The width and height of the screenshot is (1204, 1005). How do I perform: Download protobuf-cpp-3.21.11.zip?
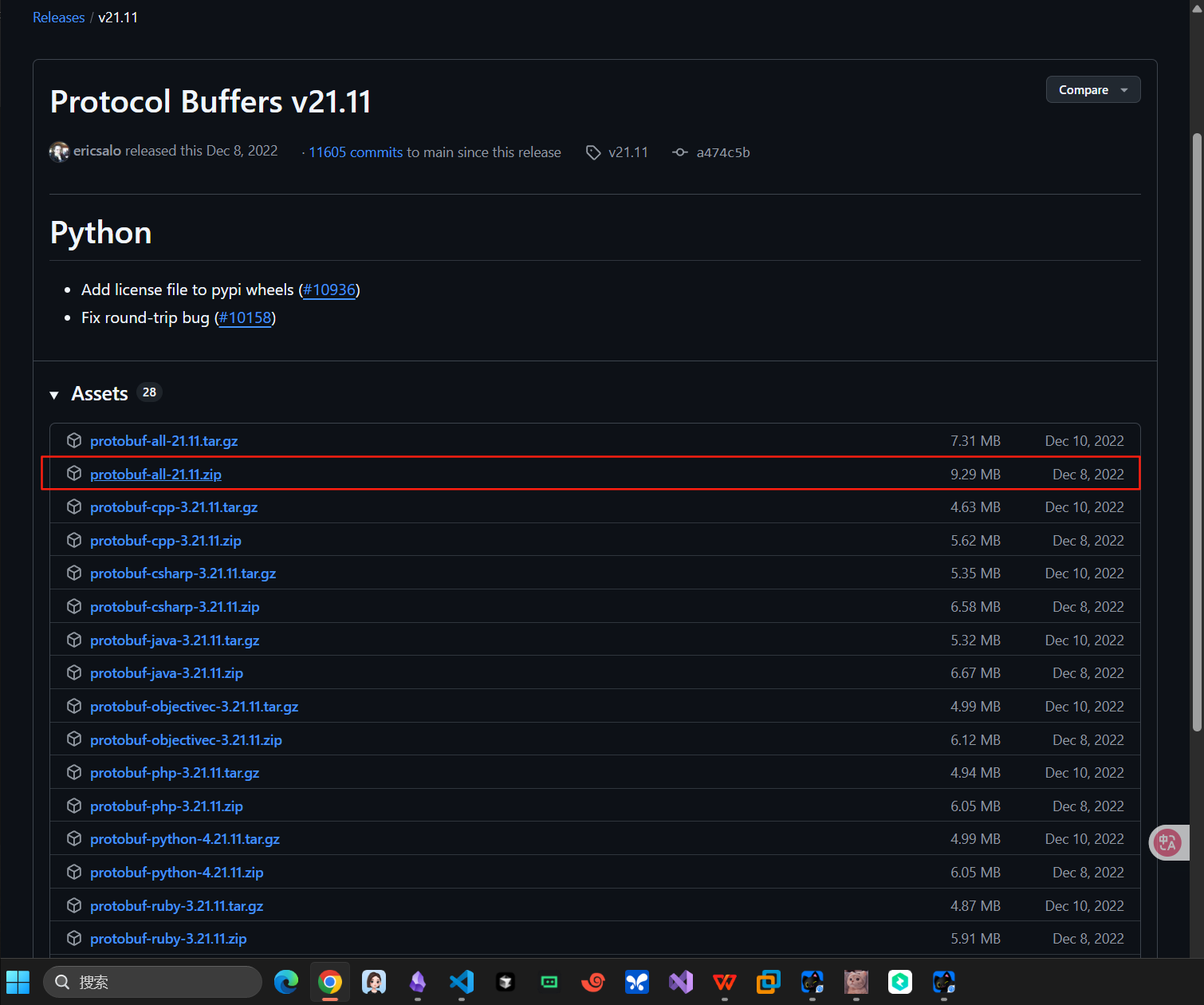(165, 541)
